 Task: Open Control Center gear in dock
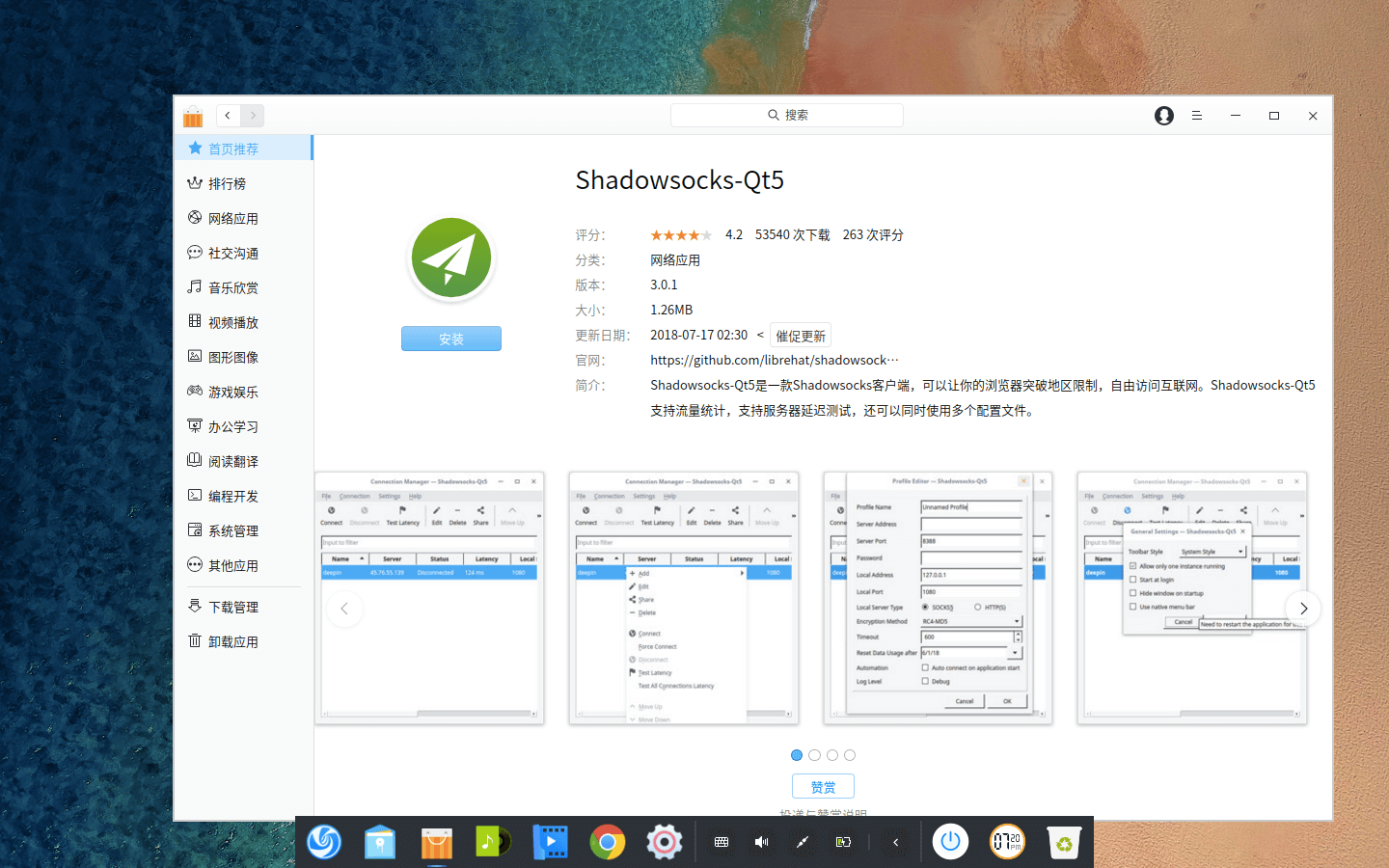tap(664, 842)
